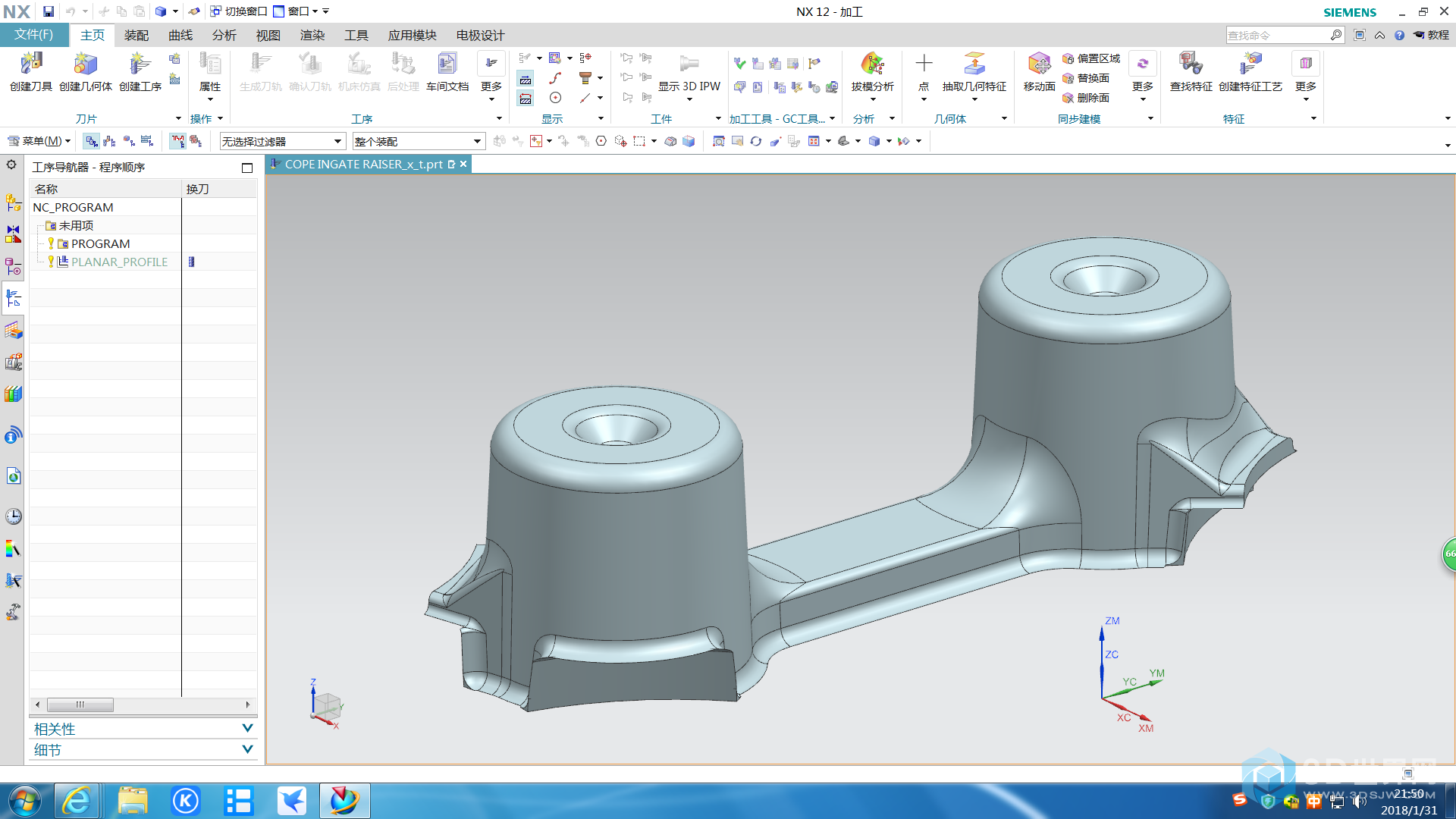Viewport: 1456px width, 819px height.
Task: Open the assembly navigator sidebar icon
Action: pyautogui.click(x=13, y=202)
